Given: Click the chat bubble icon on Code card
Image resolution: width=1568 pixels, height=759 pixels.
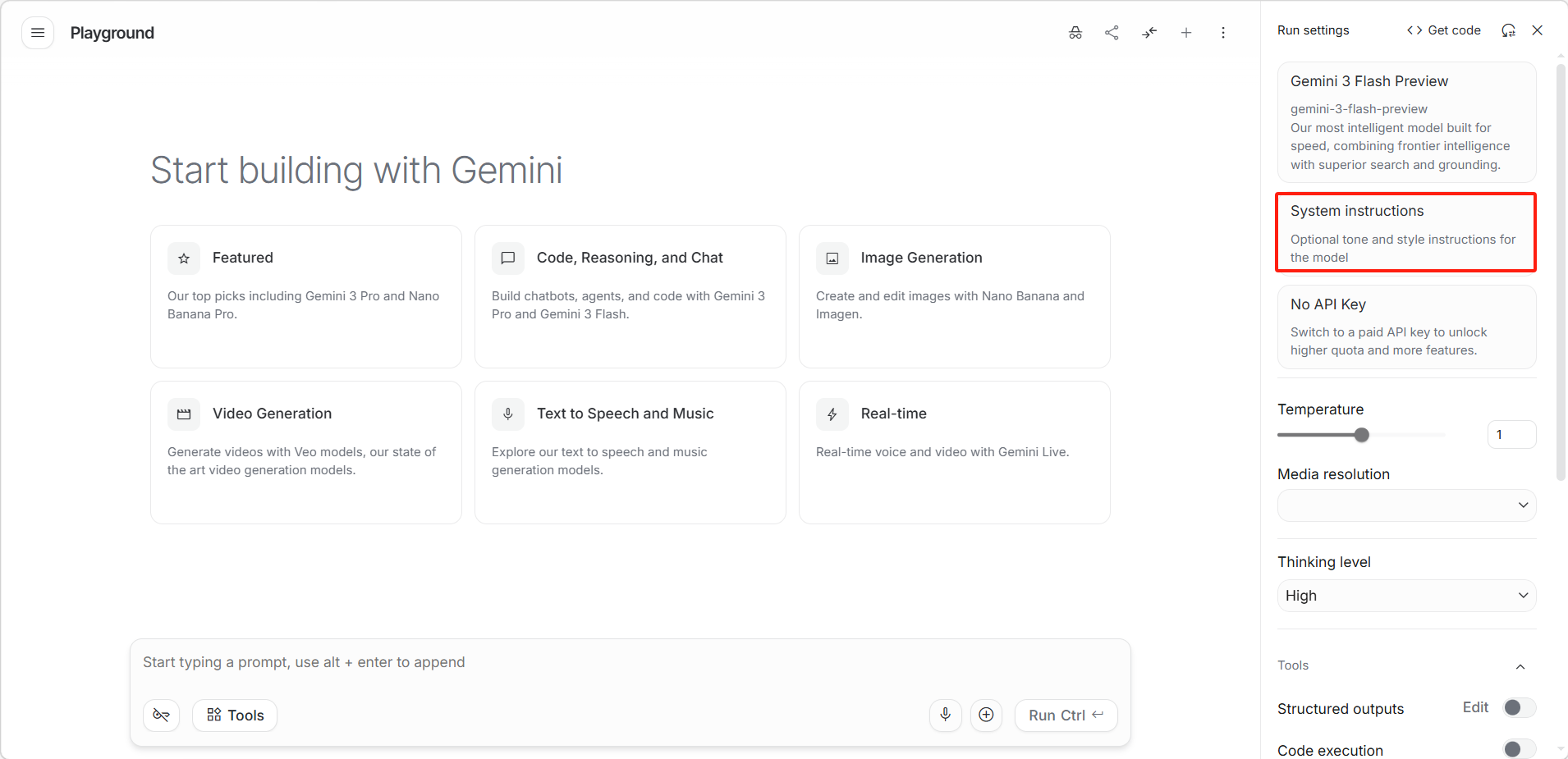Looking at the screenshot, I should [x=508, y=258].
